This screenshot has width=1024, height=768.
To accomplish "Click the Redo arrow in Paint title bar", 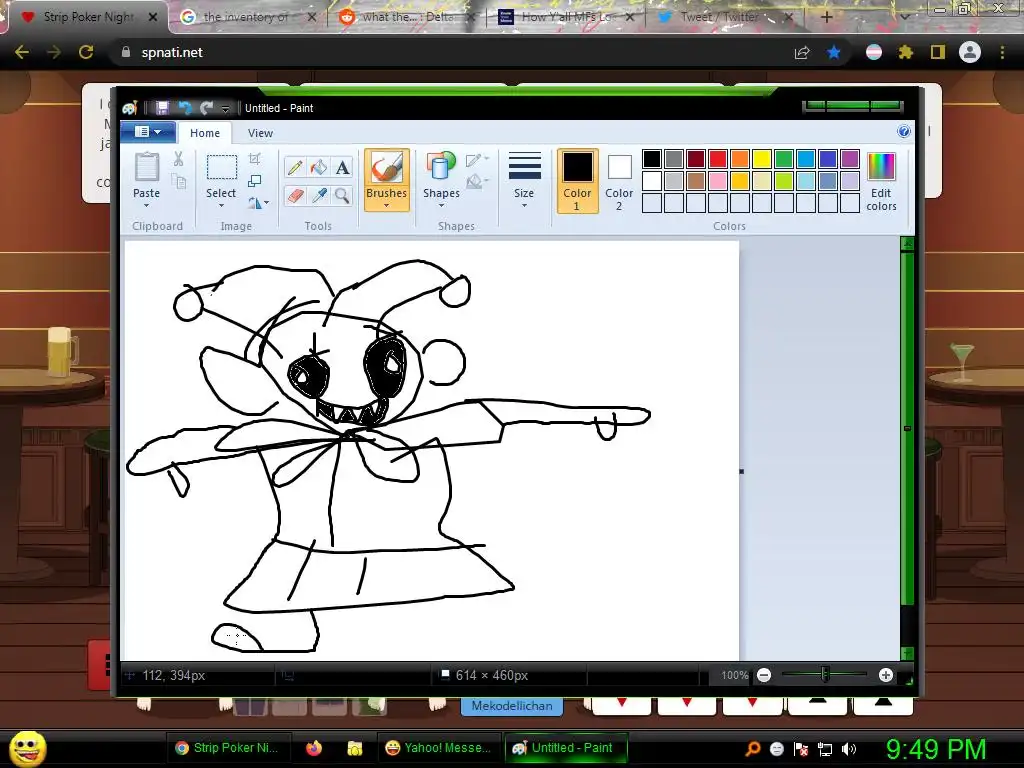I will (207, 108).
